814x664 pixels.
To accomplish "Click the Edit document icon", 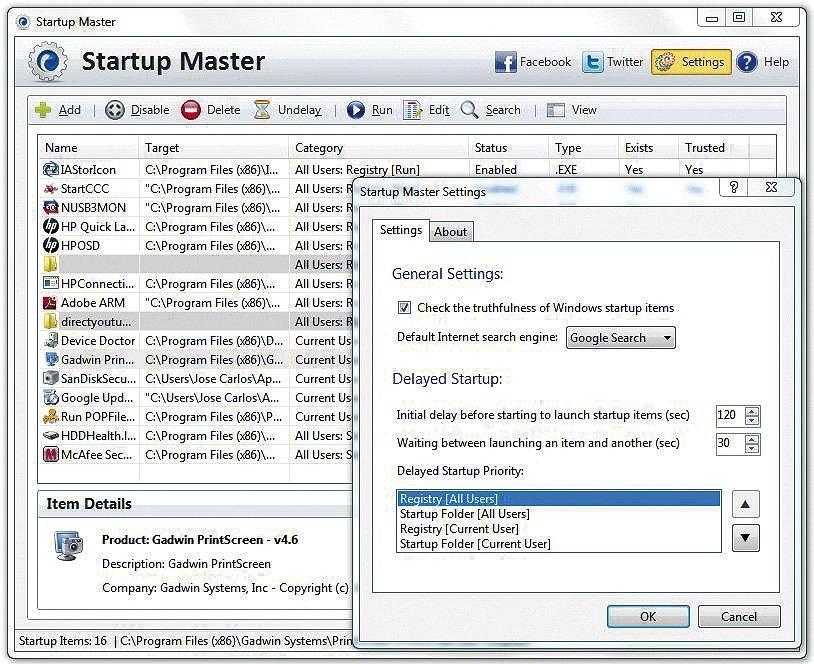I will [413, 110].
